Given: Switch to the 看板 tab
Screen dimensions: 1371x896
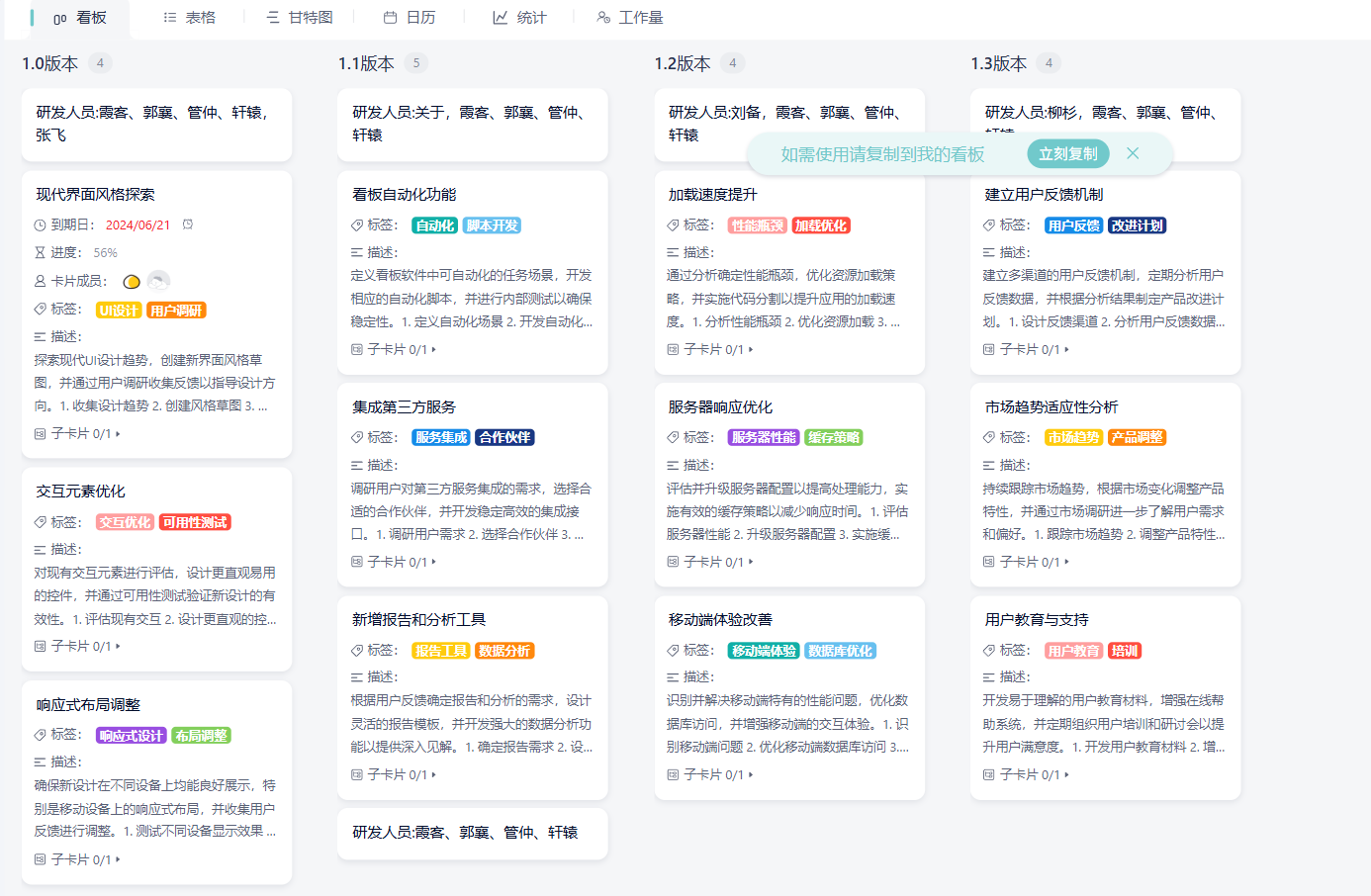Looking at the screenshot, I should [x=79, y=17].
